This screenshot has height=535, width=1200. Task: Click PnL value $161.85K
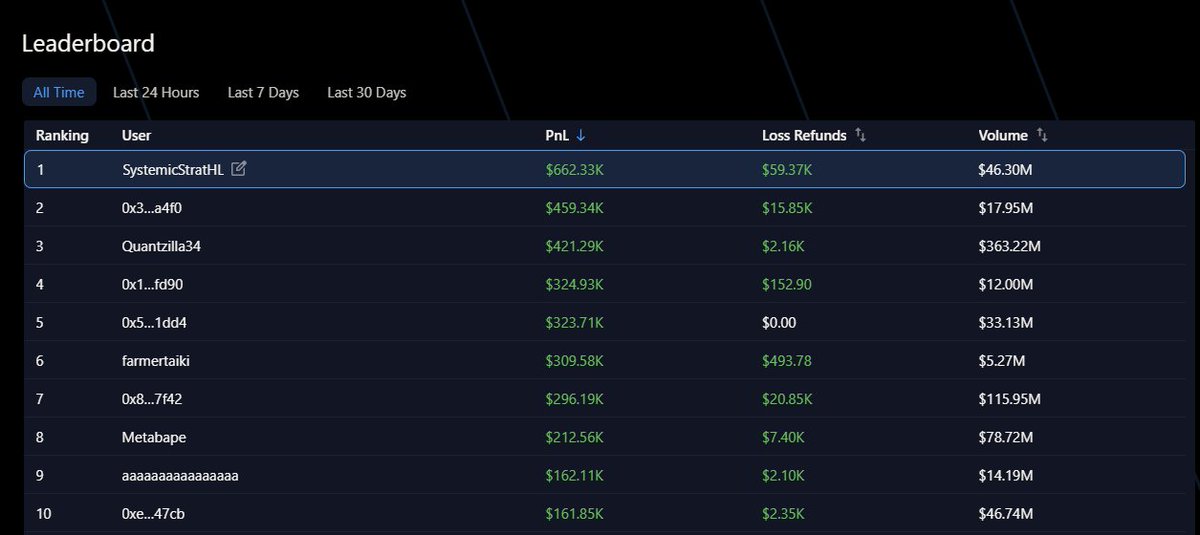pyautogui.click(x=574, y=514)
